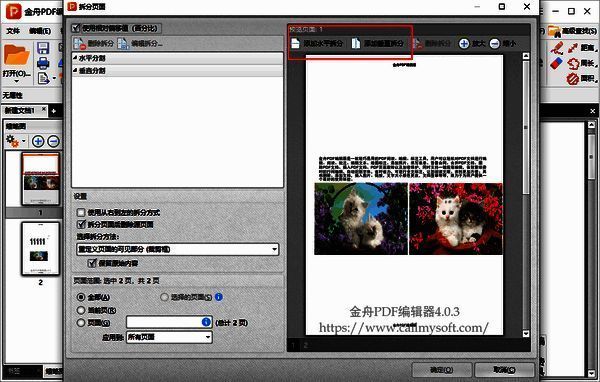Click the area (面积) tool icon
This screenshot has height=382, width=600.
[573, 78]
